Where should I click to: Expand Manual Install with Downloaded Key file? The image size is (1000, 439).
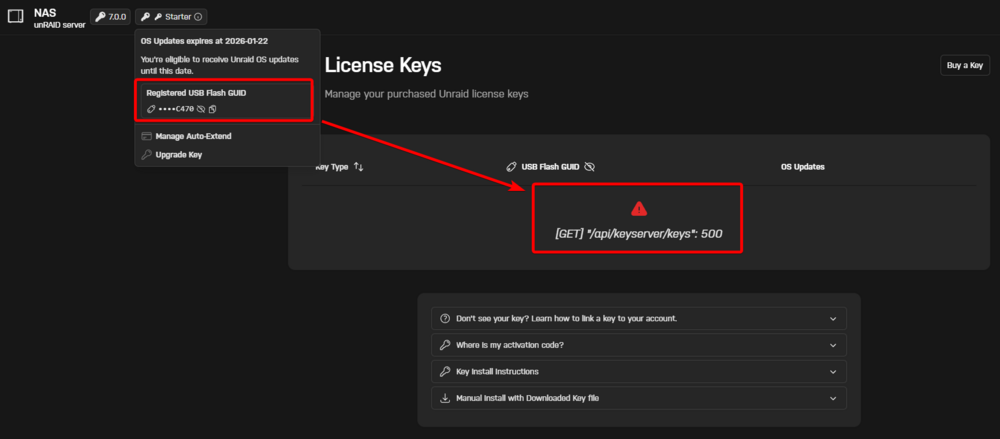[639, 398]
